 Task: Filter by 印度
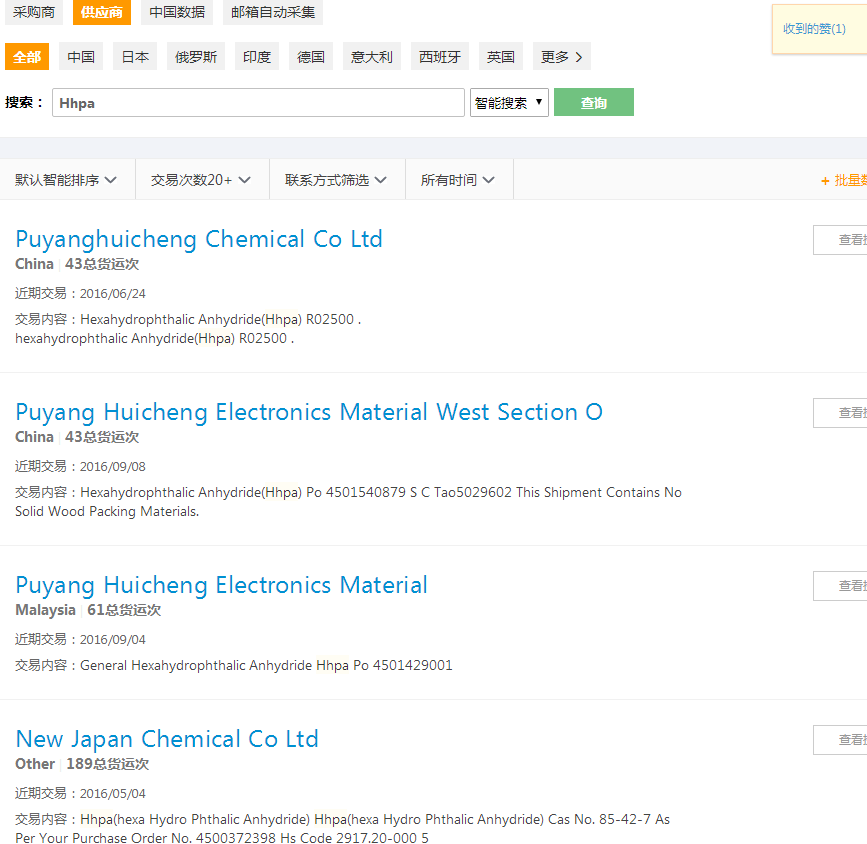(257, 56)
